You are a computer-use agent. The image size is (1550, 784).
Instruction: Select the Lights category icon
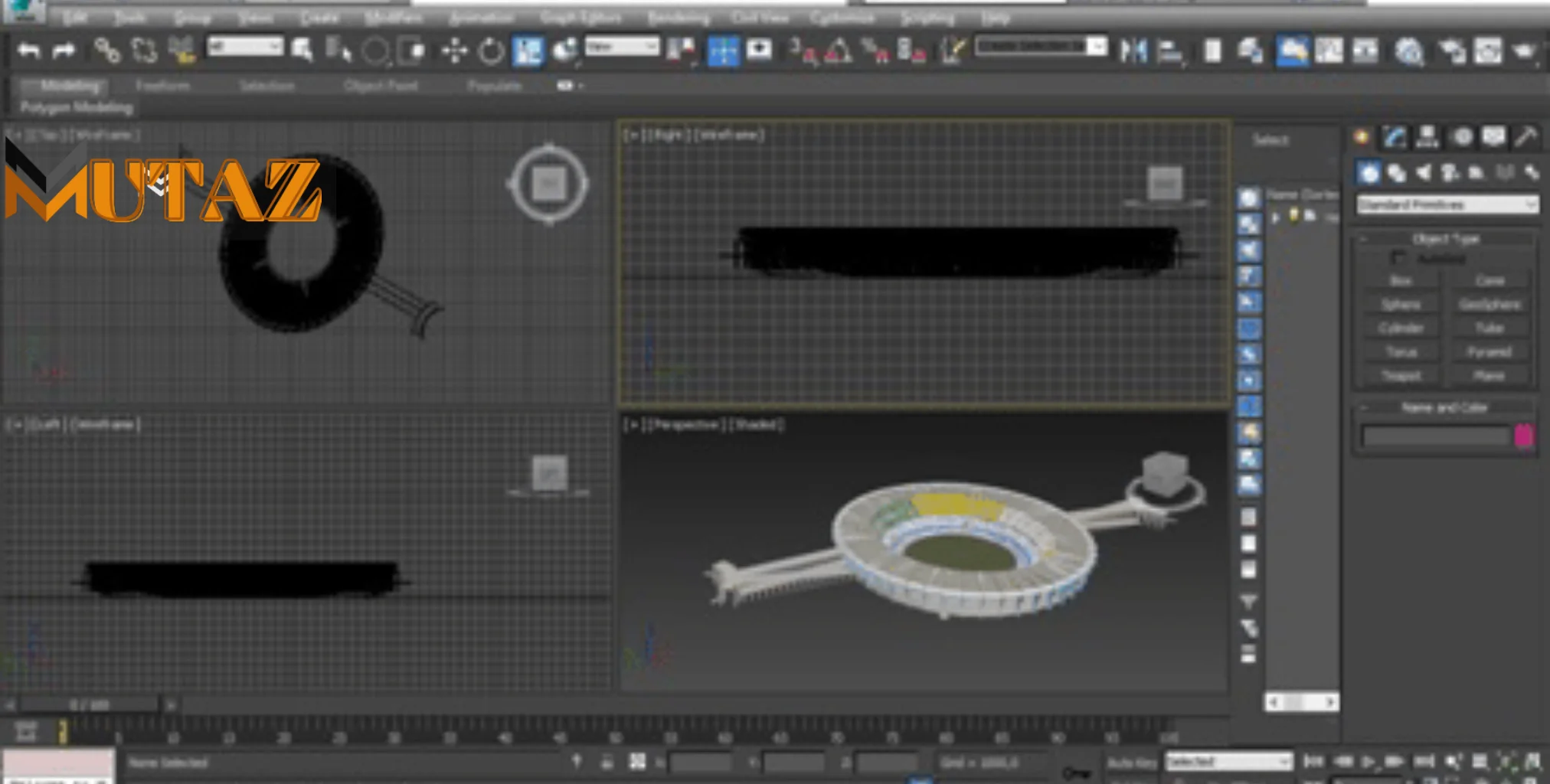click(x=1423, y=173)
